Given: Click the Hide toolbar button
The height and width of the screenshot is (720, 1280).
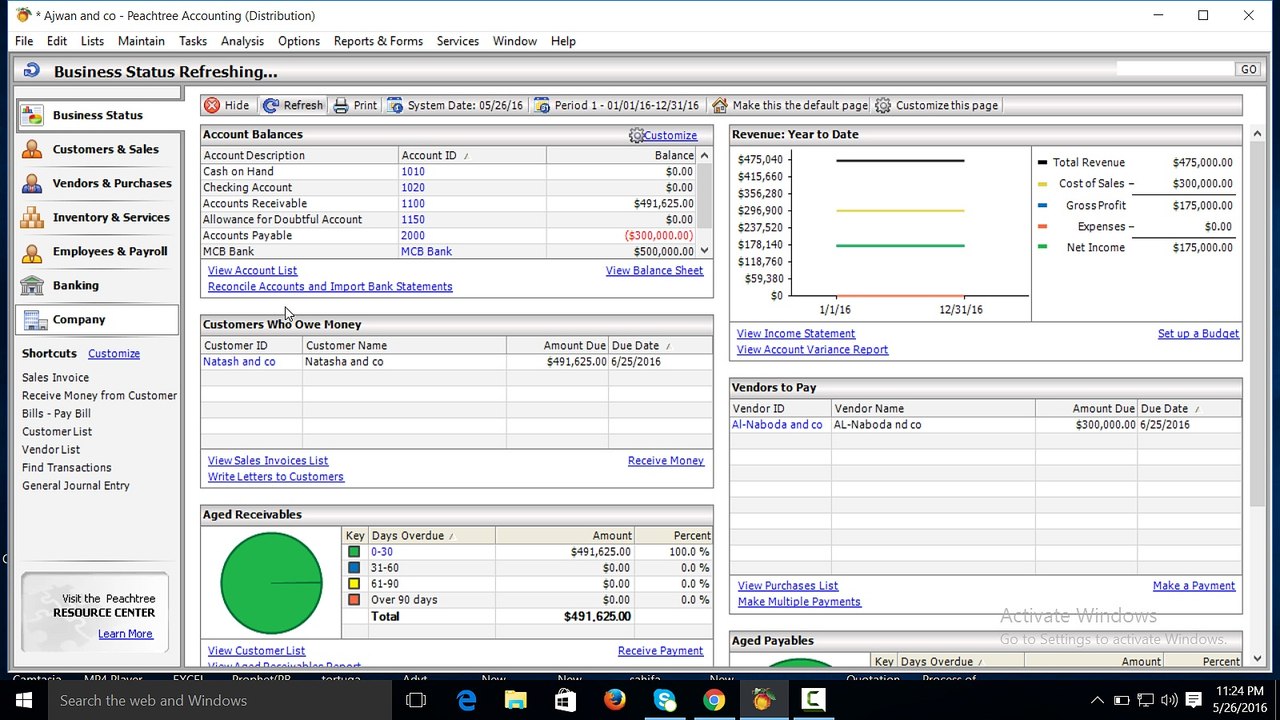Looking at the screenshot, I should [x=227, y=105].
